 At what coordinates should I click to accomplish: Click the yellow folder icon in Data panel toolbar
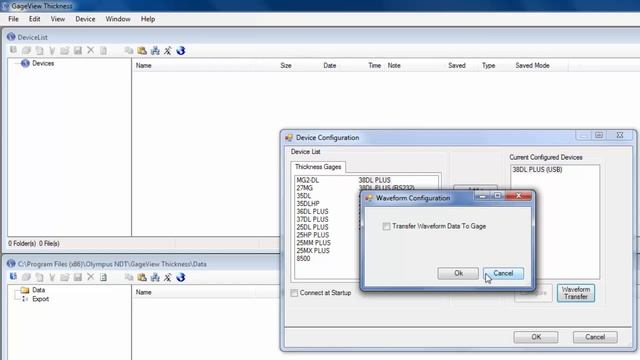coord(142,277)
